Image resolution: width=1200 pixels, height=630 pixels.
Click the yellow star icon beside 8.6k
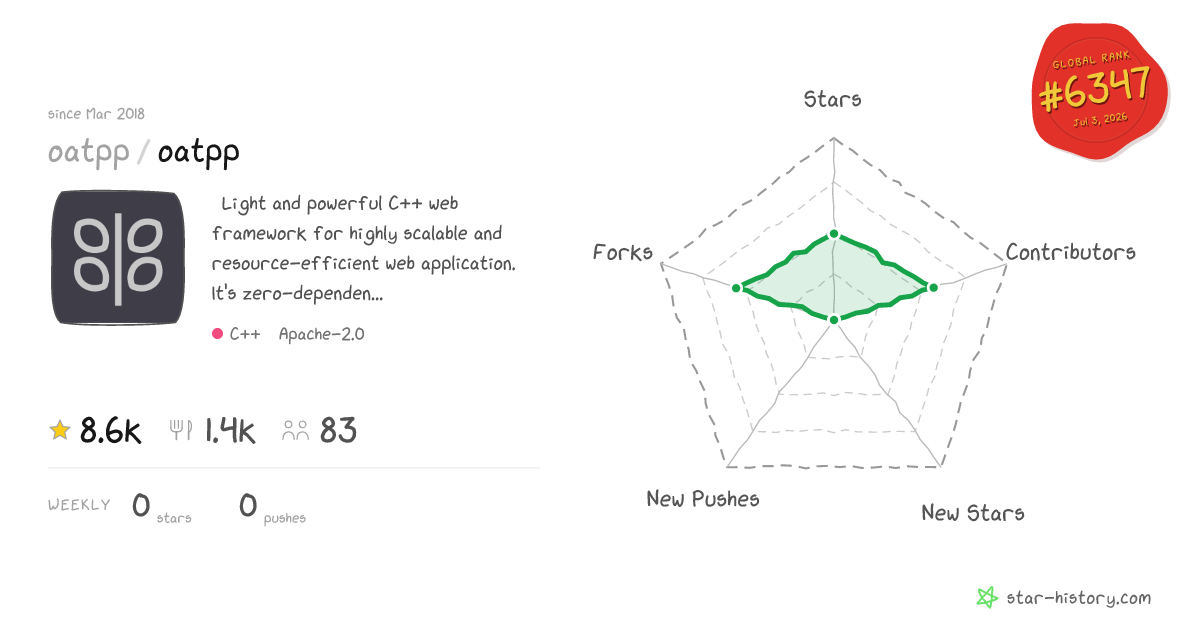pos(59,431)
